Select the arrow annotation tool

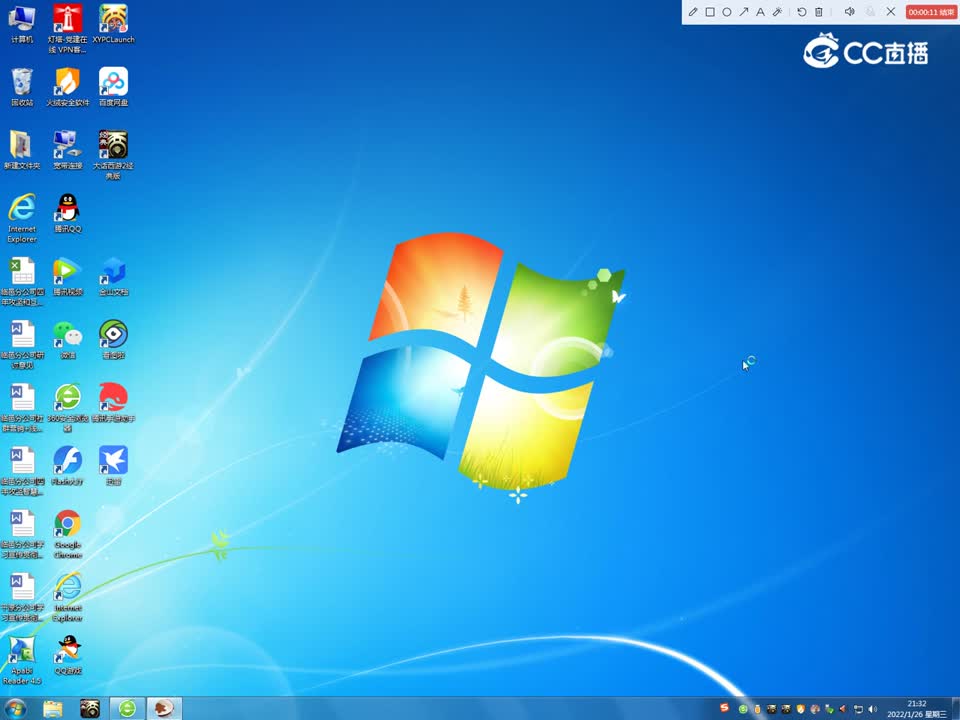click(743, 12)
